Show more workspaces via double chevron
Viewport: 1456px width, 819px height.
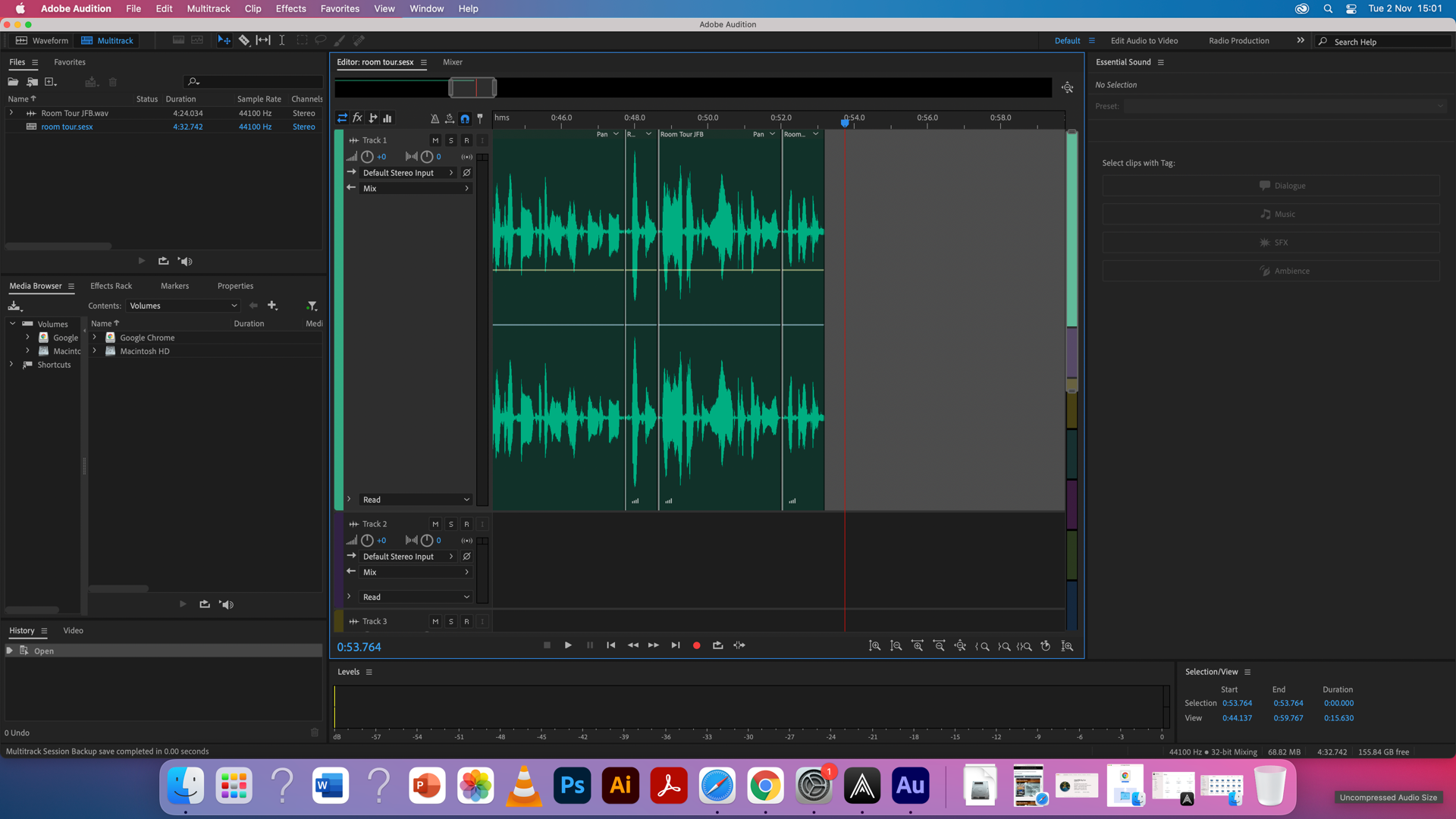(x=1301, y=40)
